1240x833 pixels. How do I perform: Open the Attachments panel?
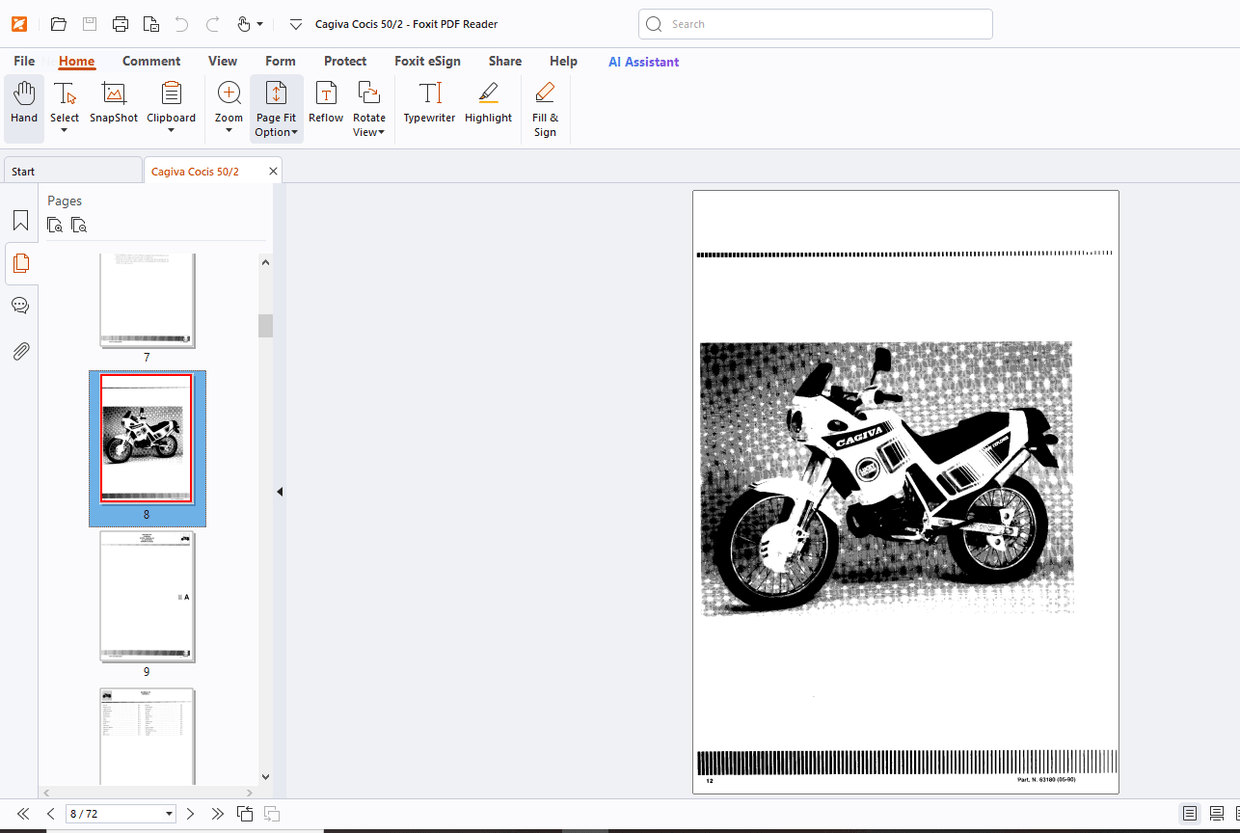tap(20, 351)
